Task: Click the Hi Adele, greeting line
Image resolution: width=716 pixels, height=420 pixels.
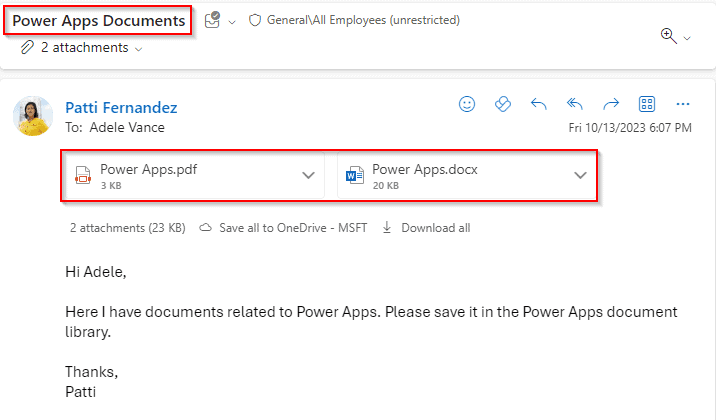Action: pyautogui.click(x=95, y=272)
